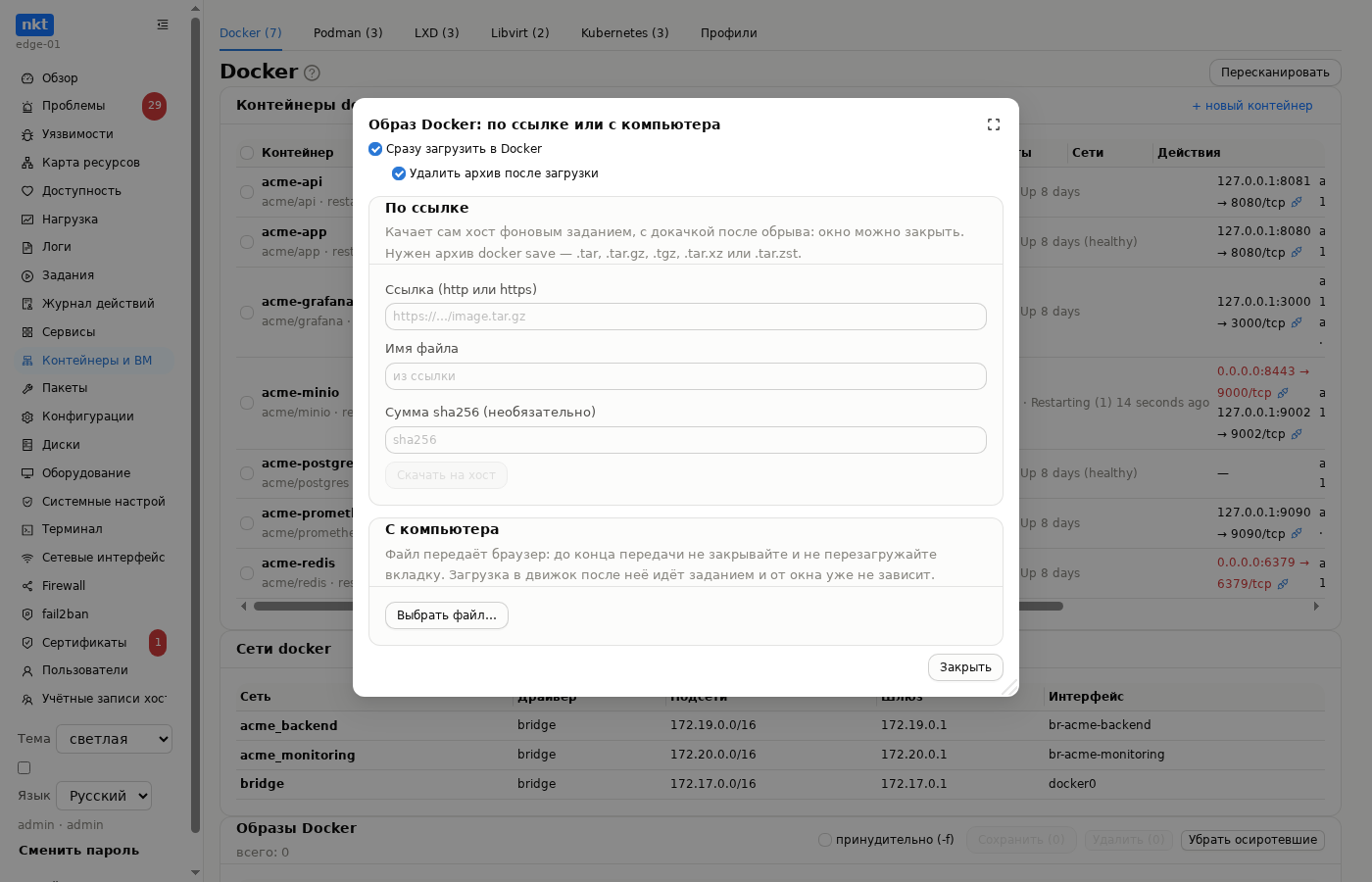Uncheck Сразу загрузить в Docker
The image size is (1372, 882).
(x=375, y=149)
